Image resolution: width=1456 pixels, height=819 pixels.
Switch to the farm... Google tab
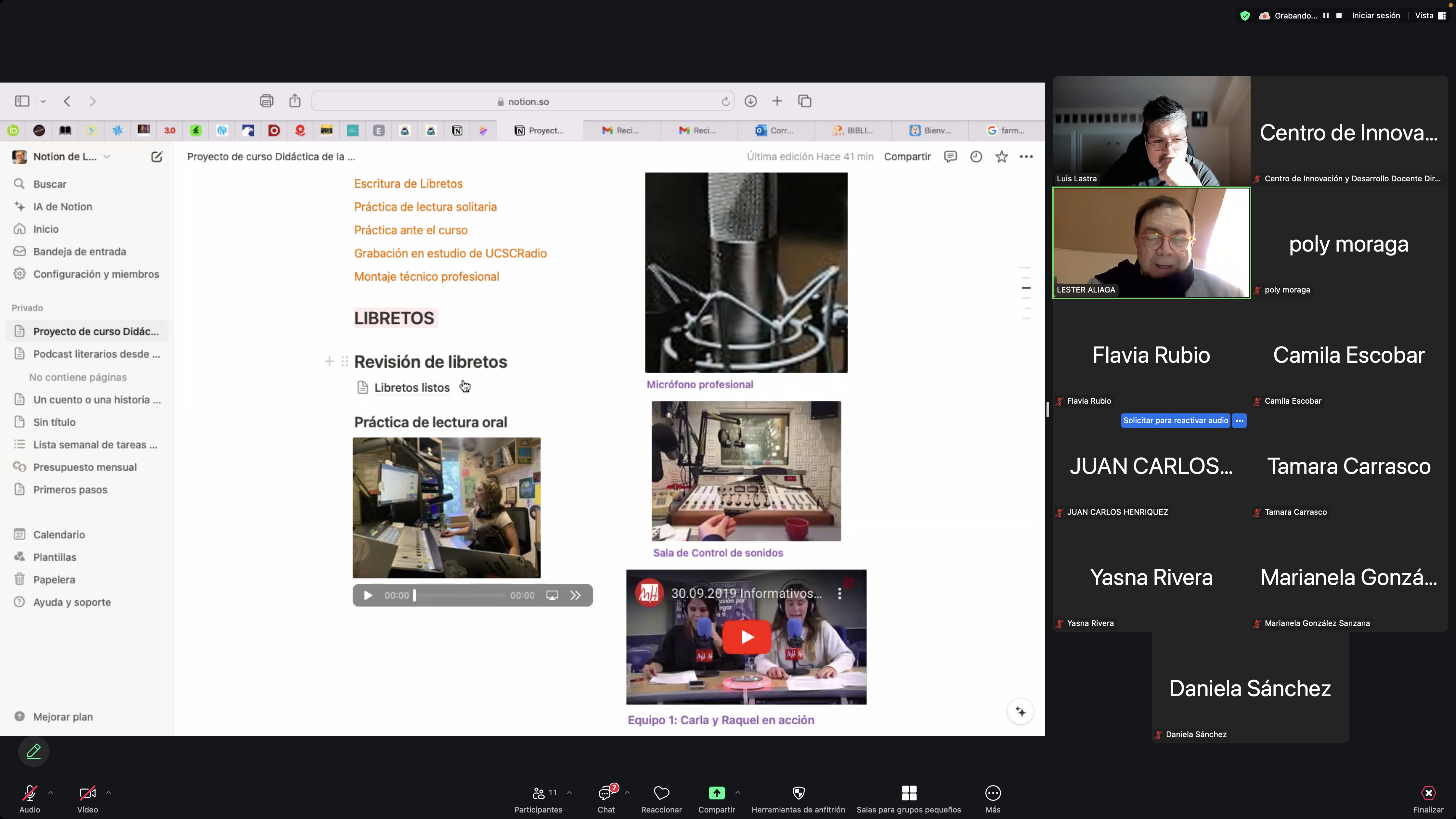(1006, 131)
